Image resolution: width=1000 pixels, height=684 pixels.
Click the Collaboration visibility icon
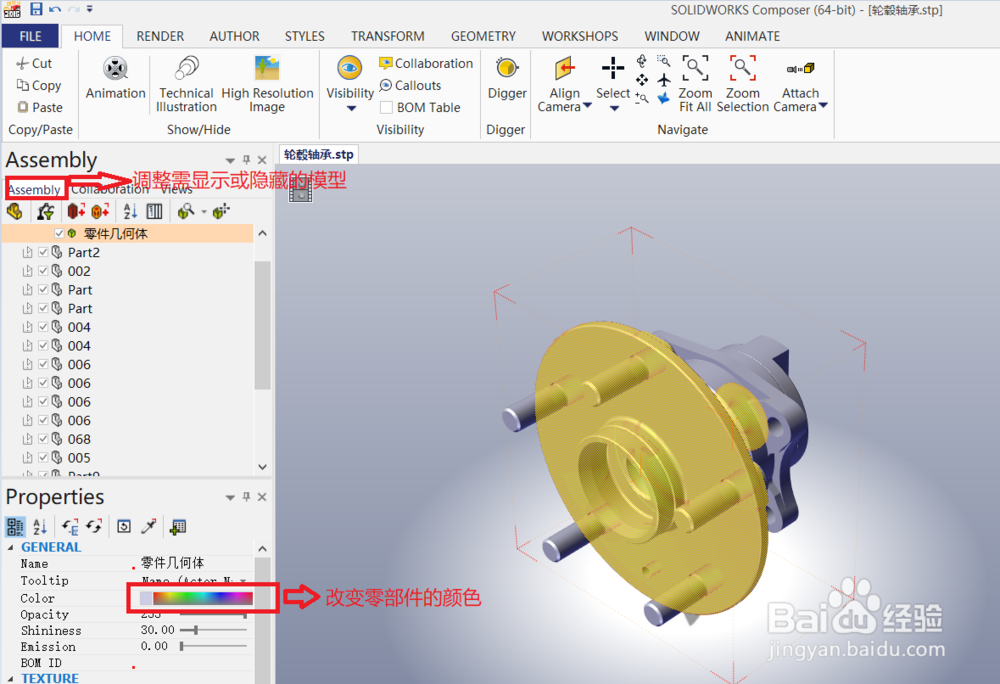pyautogui.click(x=385, y=63)
